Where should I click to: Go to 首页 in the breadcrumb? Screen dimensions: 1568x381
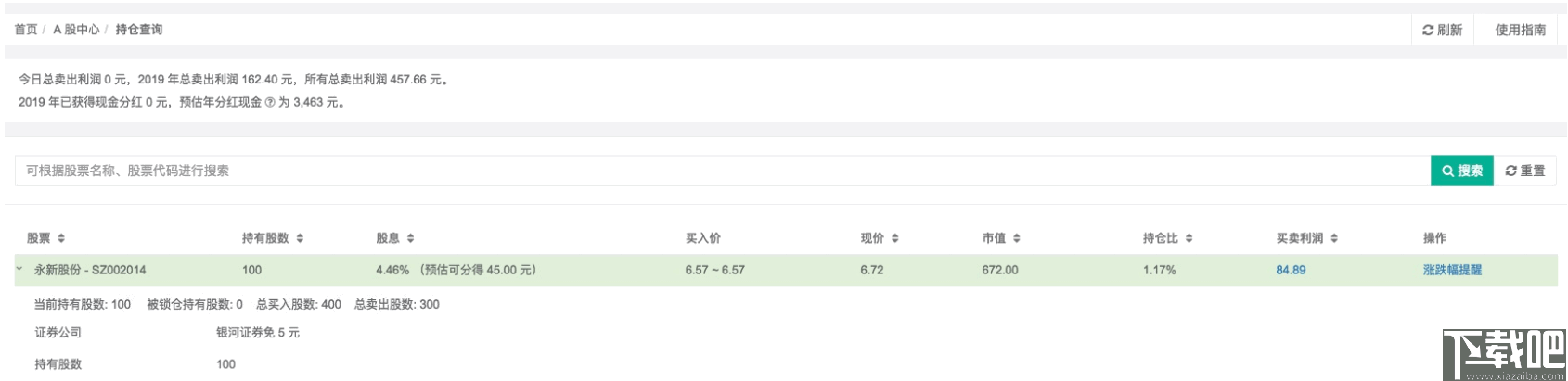[26, 30]
